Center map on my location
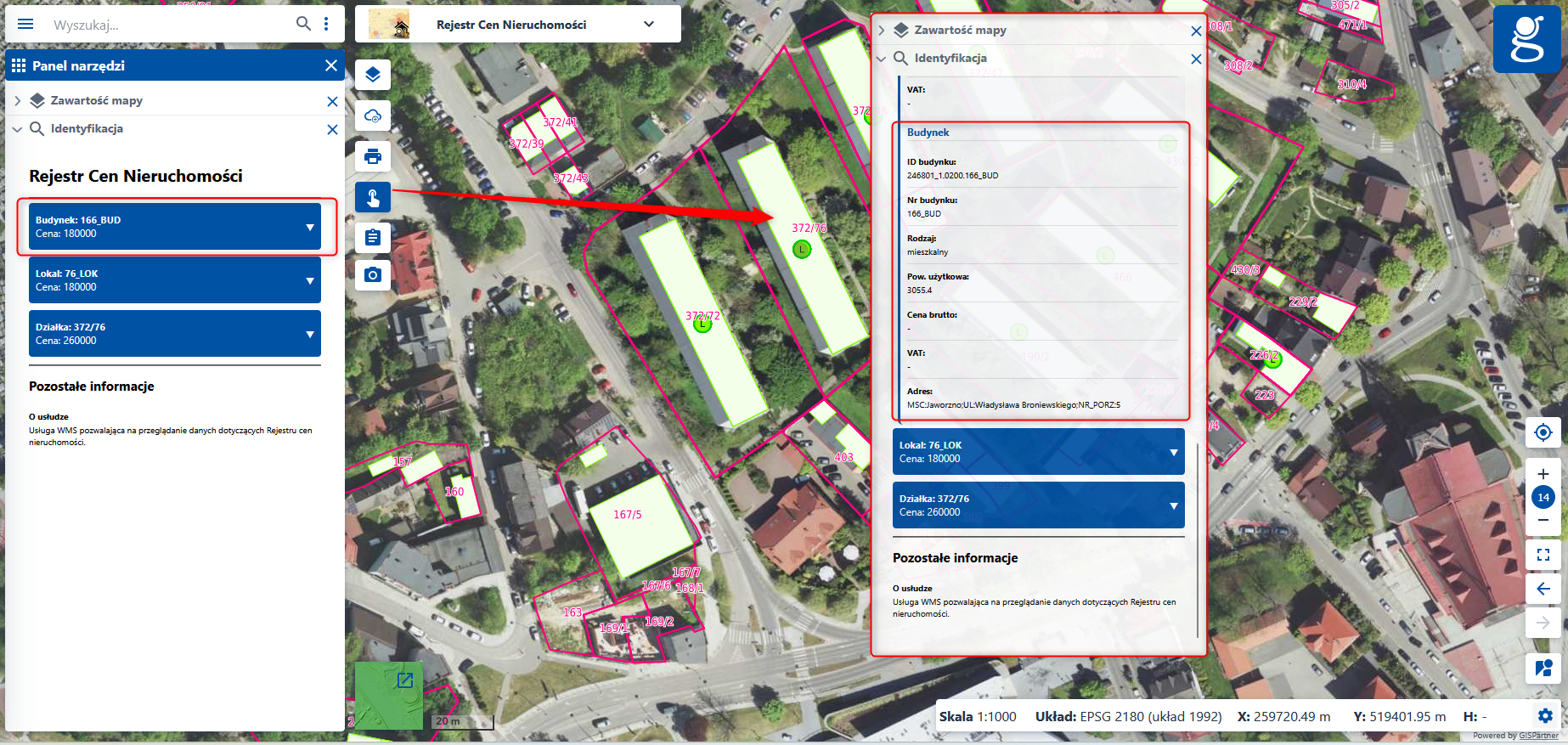The height and width of the screenshot is (745, 1568). [1543, 432]
